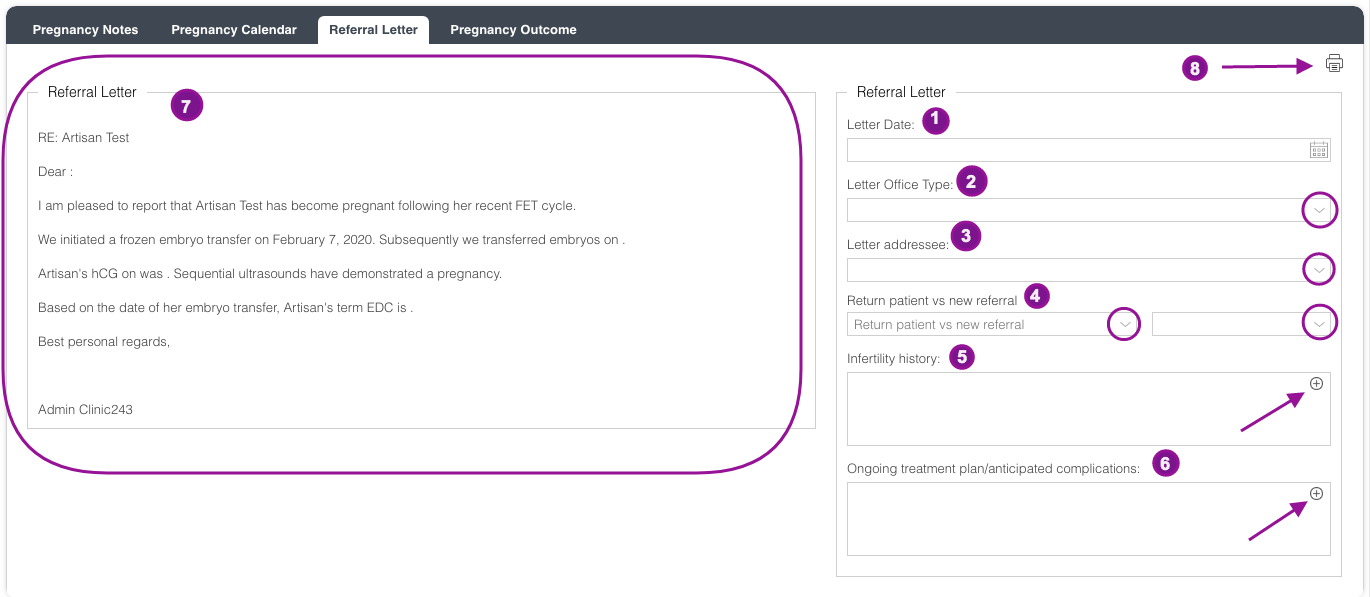
Task: Switch to the Pregnancy Notes tab
Action: [x=85, y=30]
